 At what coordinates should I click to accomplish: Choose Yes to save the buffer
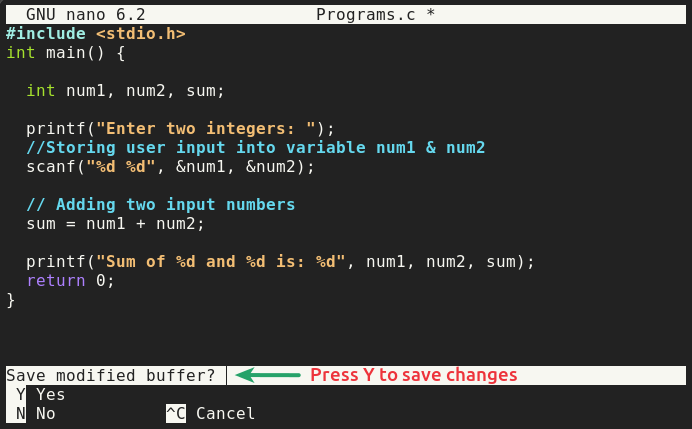51,394
